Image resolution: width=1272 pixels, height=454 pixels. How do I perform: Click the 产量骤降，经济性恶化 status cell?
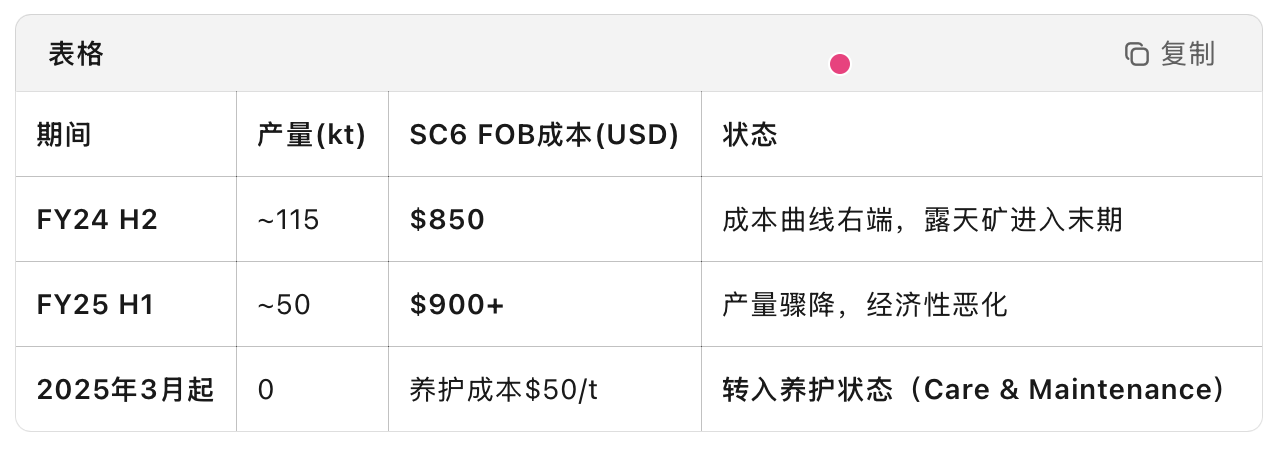point(864,305)
